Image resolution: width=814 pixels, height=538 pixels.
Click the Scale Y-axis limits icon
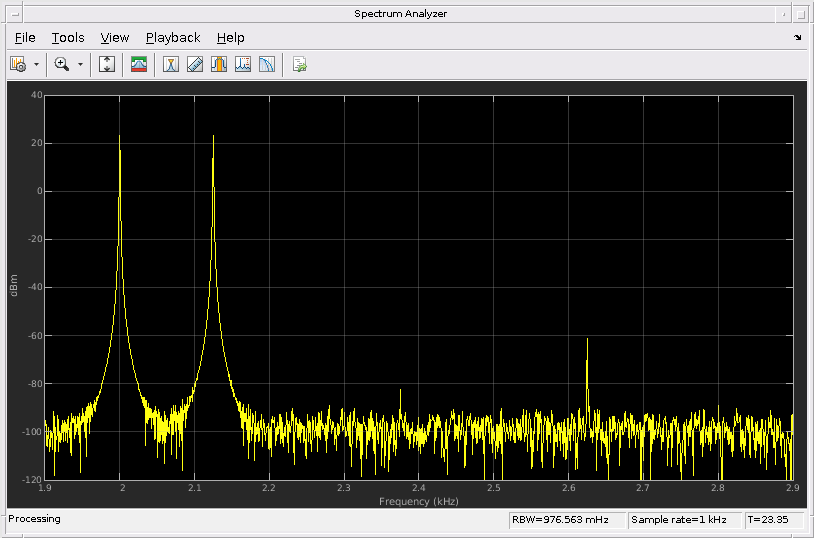coord(108,65)
